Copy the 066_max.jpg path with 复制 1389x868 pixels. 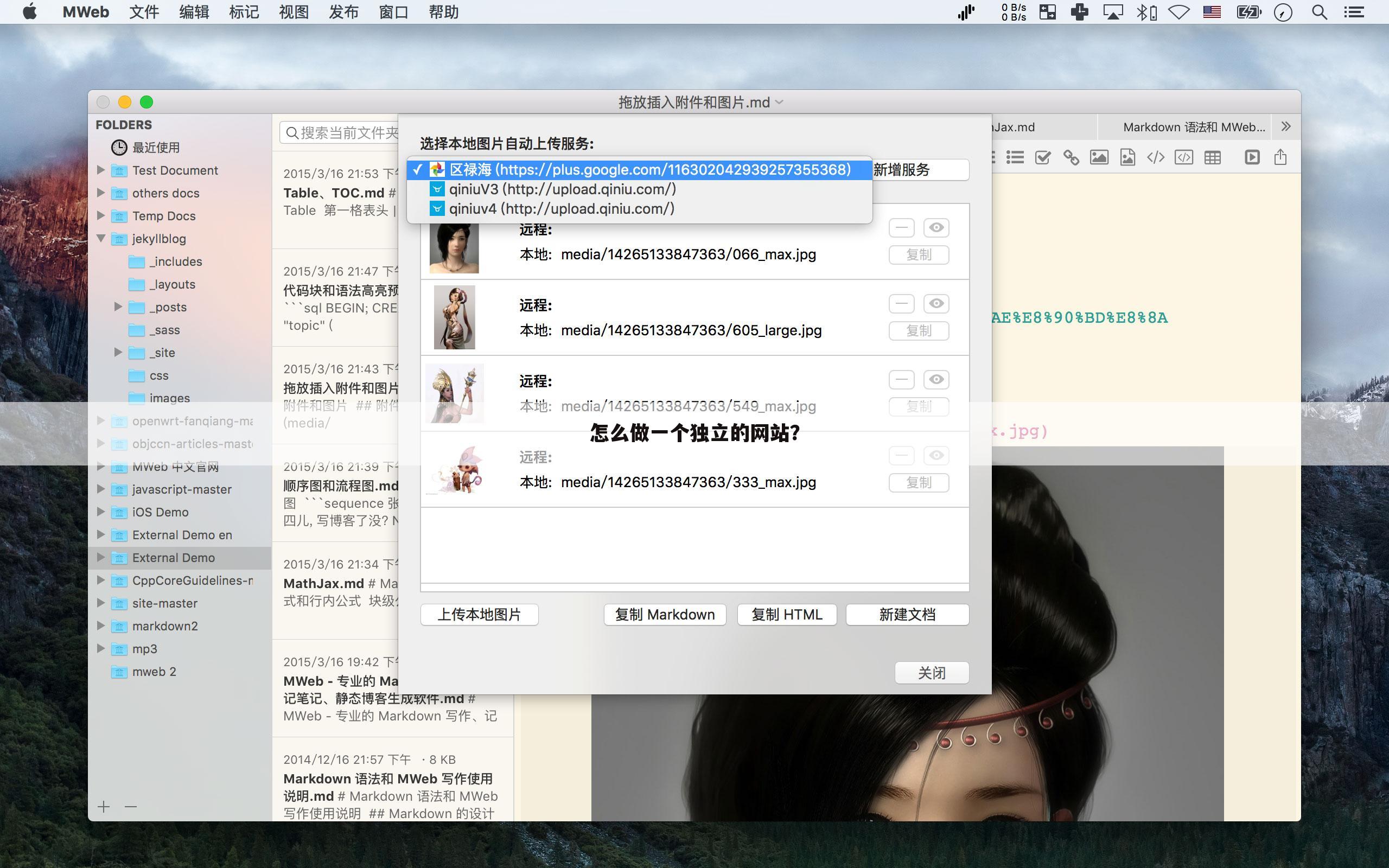coord(919,255)
